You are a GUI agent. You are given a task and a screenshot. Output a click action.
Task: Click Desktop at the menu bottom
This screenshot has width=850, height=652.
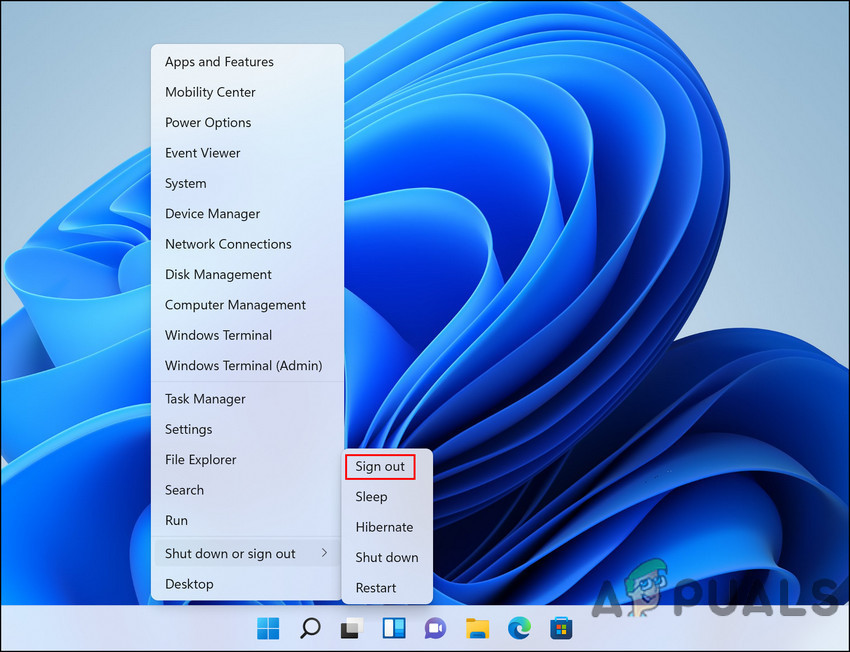(x=189, y=584)
